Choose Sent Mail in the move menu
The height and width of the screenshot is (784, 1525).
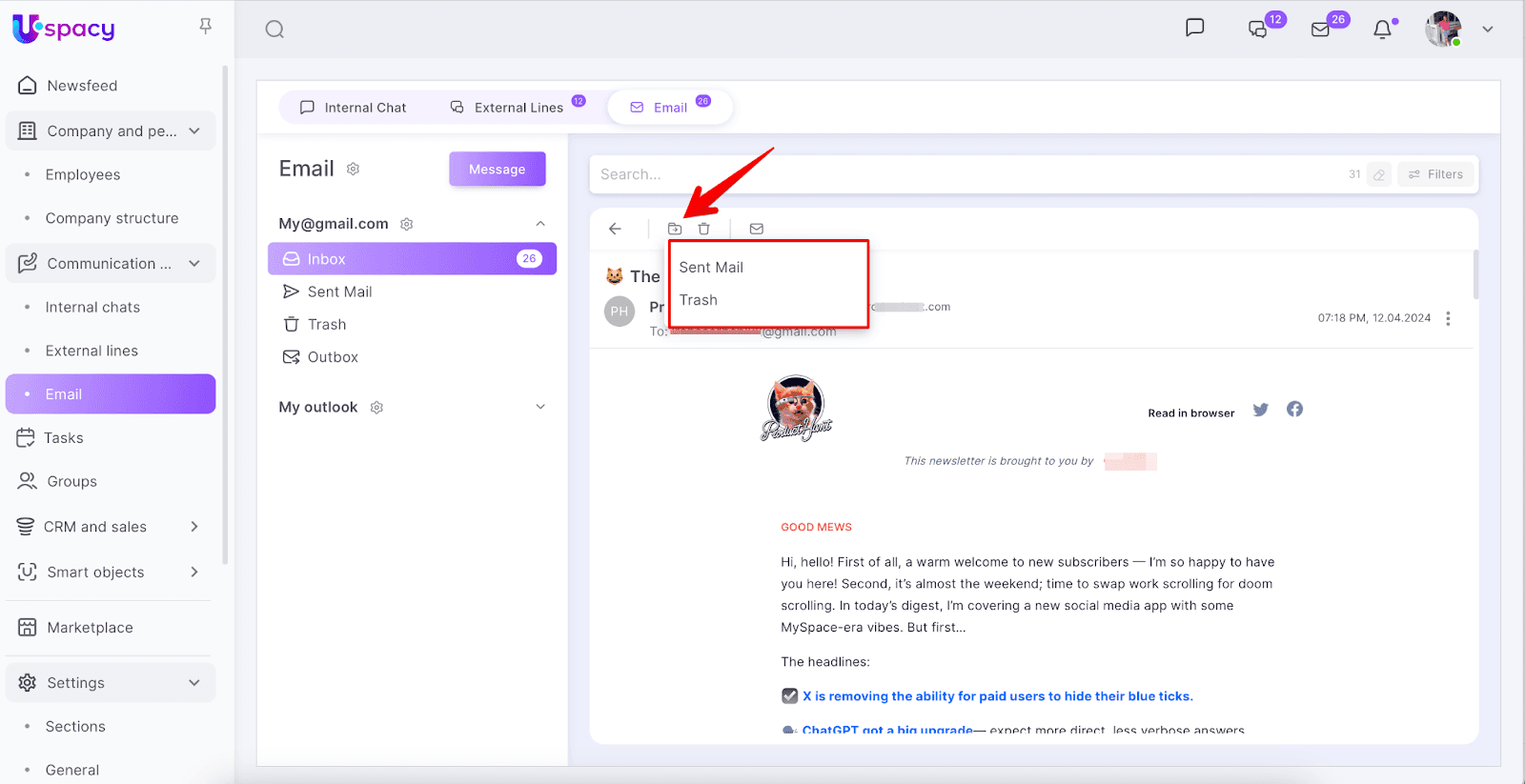point(711,268)
